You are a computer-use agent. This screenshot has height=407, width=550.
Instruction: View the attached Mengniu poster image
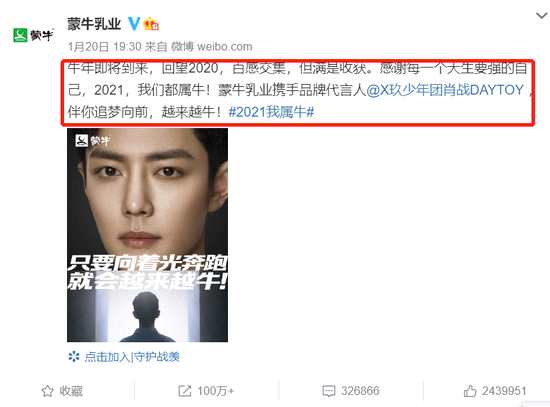147,235
